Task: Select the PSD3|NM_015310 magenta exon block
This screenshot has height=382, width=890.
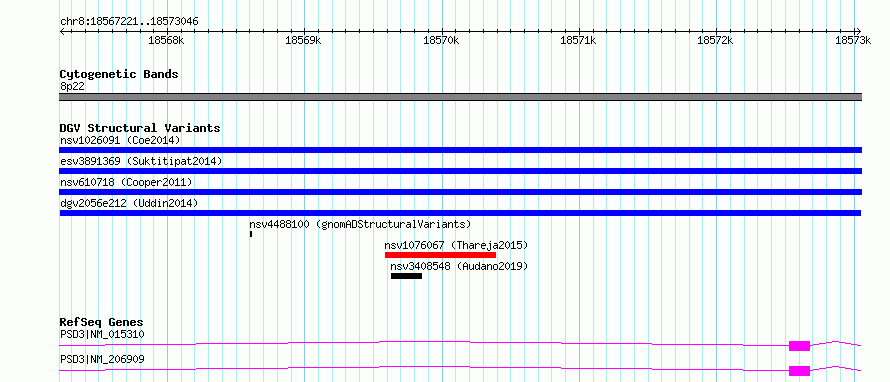Action: click(x=799, y=346)
